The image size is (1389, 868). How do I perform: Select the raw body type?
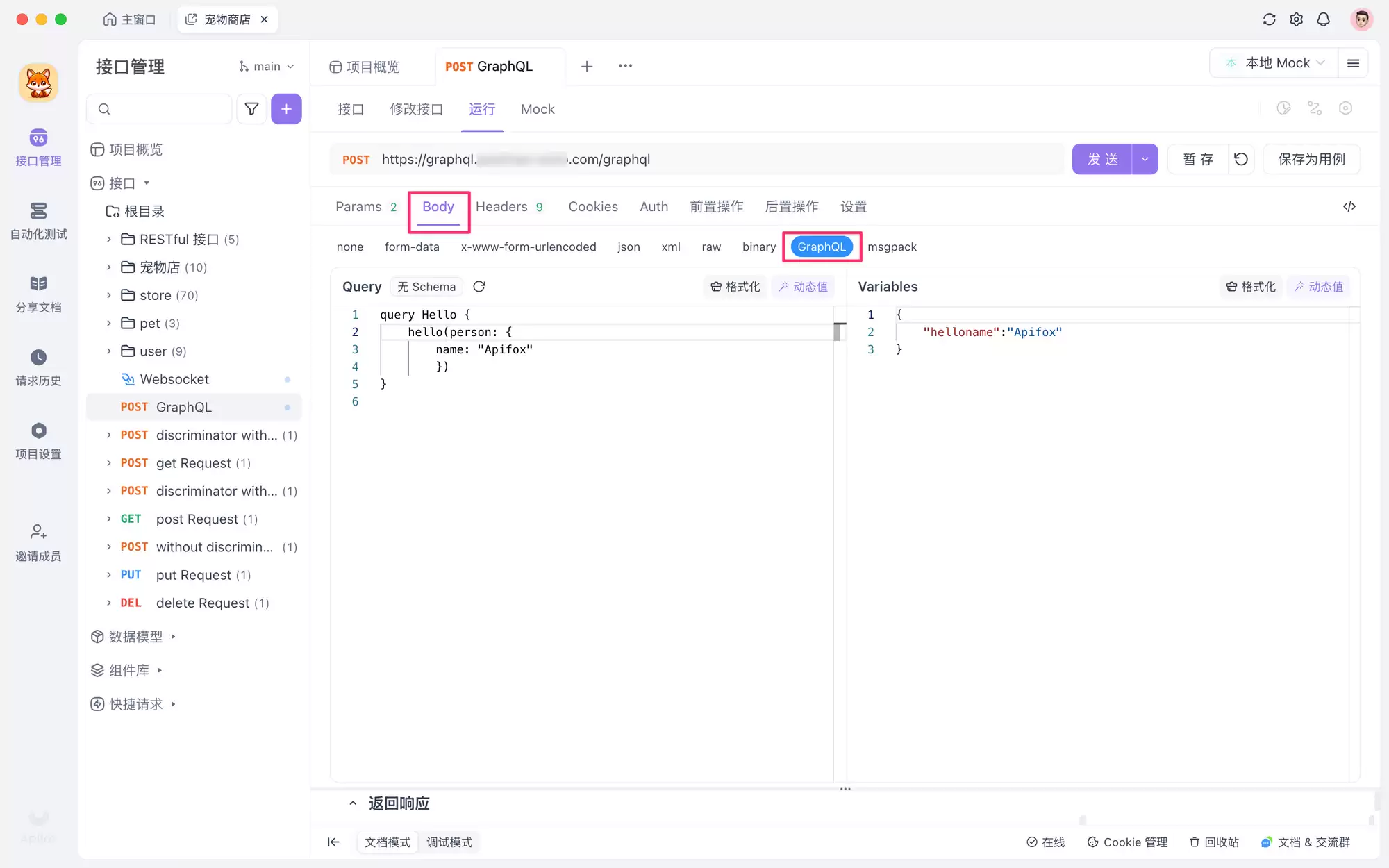tap(711, 247)
